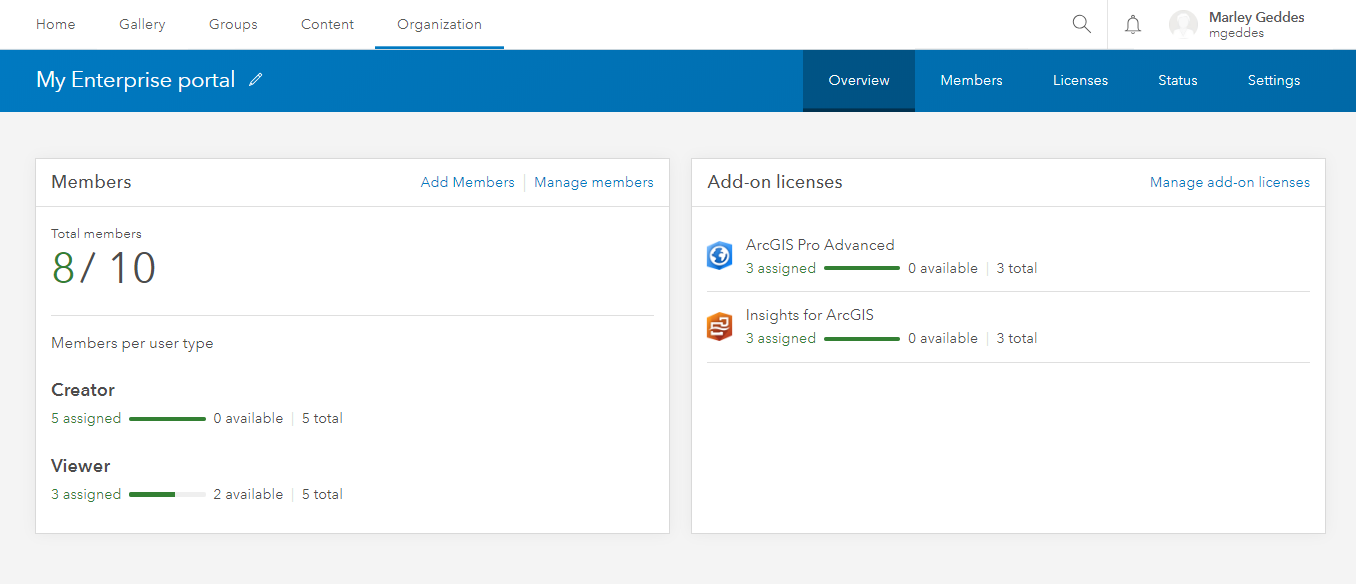The width and height of the screenshot is (1356, 584).
Task: Click the Viewer assigned progress bar
Action: tap(167, 494)
